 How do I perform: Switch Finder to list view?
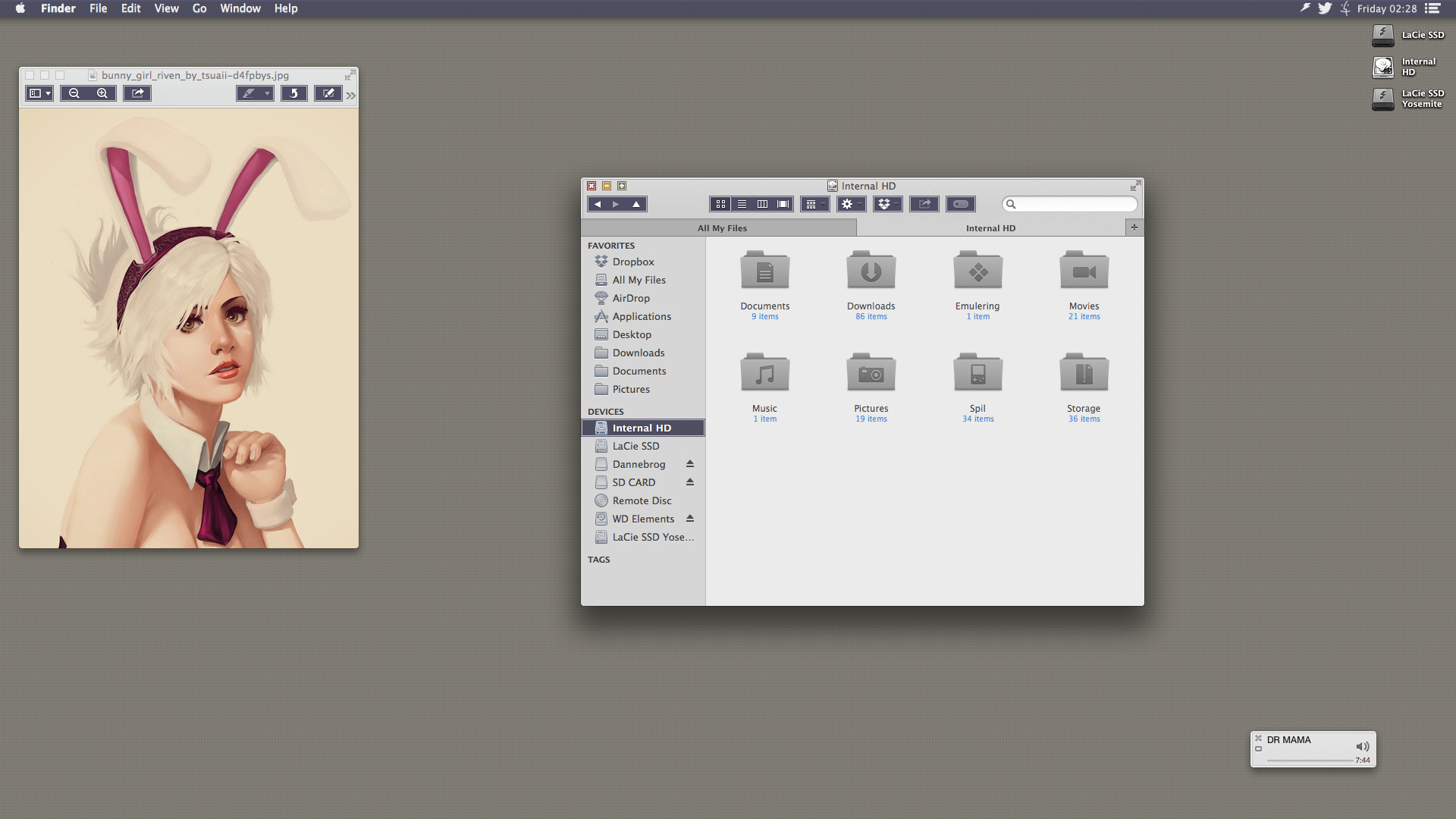(742, 204)
